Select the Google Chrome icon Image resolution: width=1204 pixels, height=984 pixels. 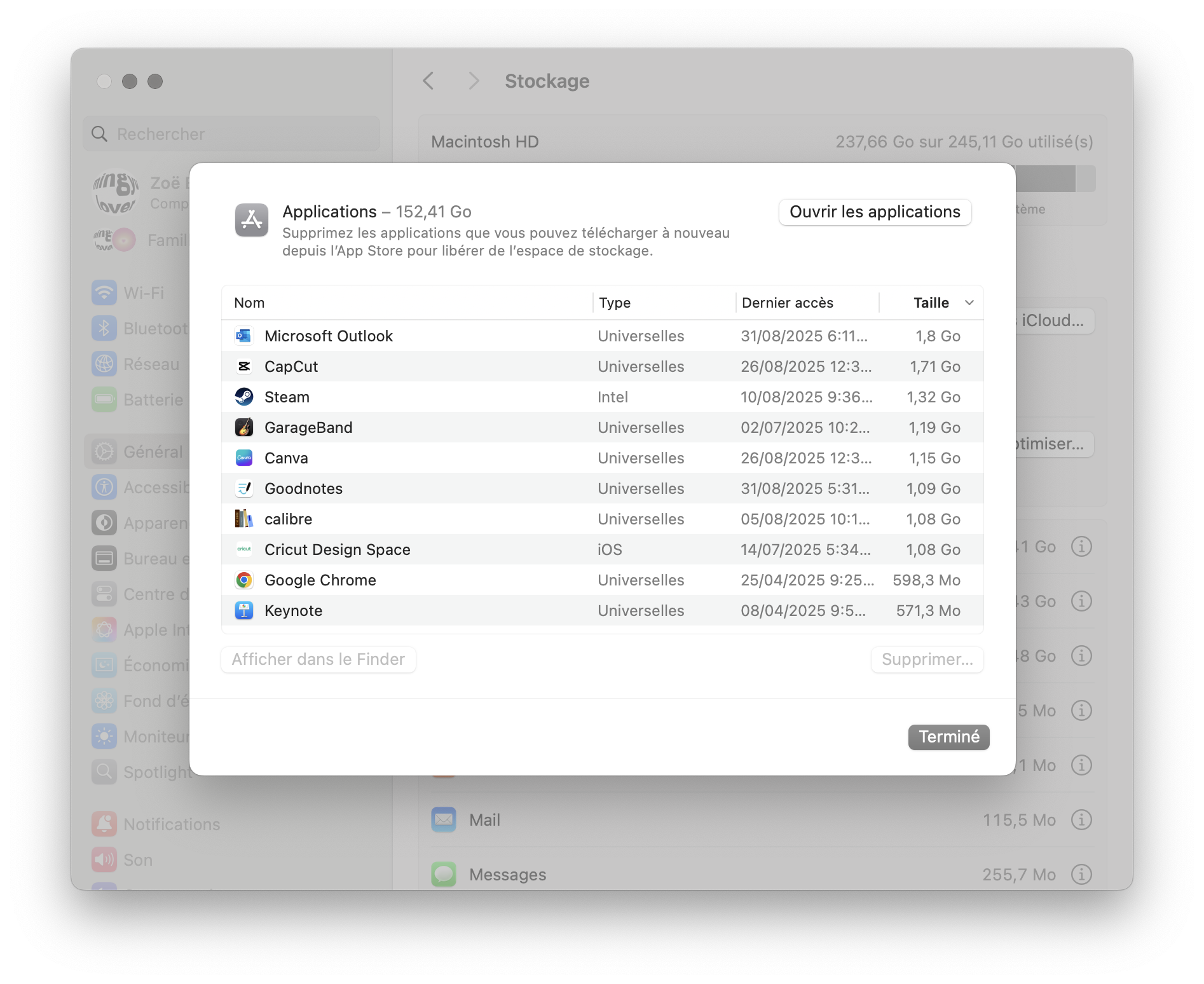pos(244,580)
